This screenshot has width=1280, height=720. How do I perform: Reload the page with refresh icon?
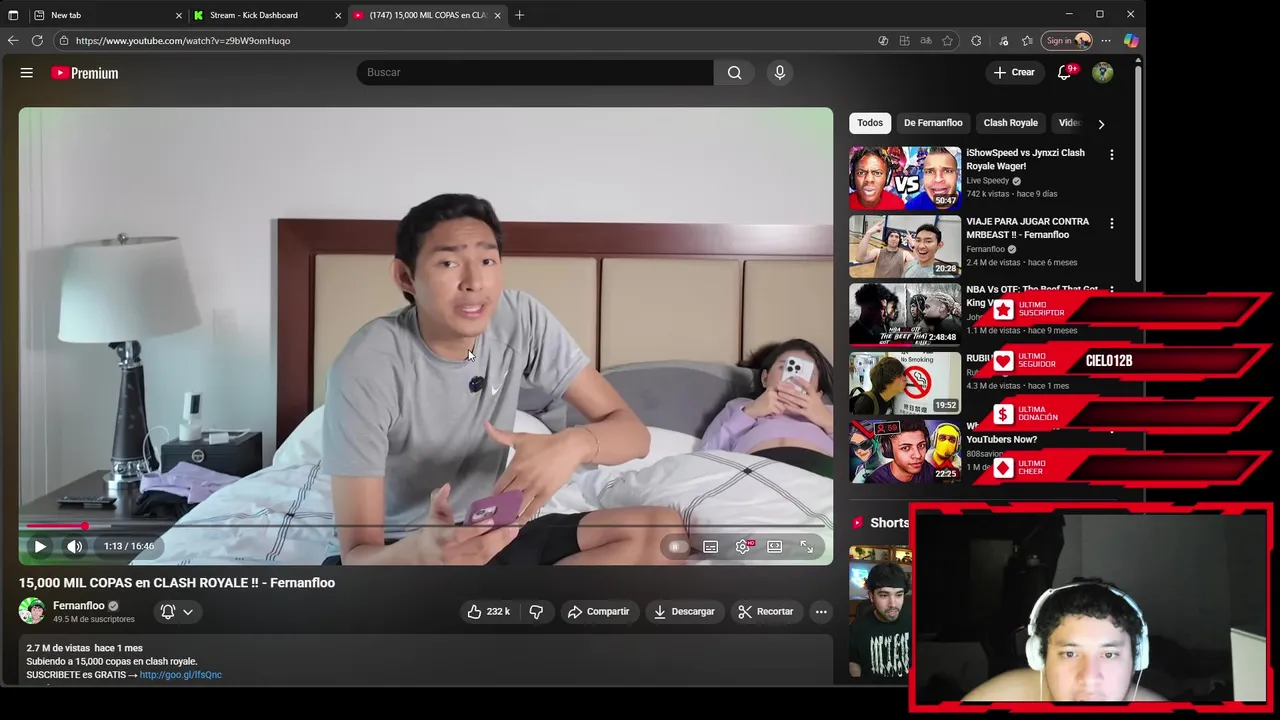(x=37, y=41)
